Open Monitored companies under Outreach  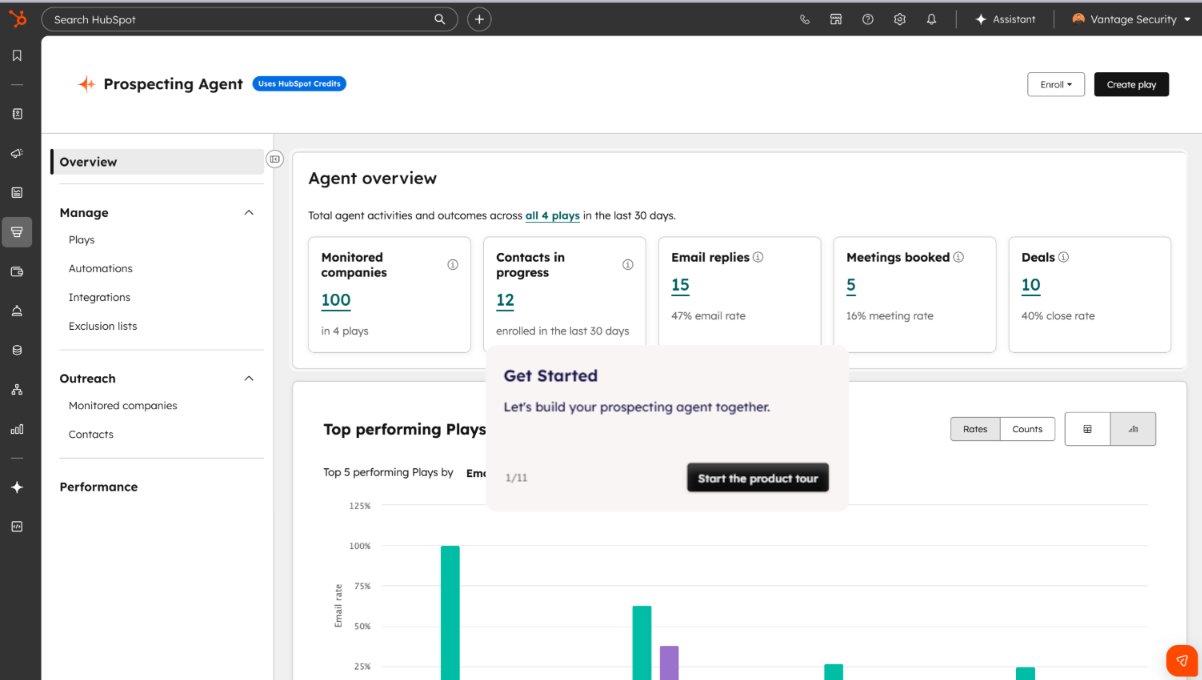123,406
